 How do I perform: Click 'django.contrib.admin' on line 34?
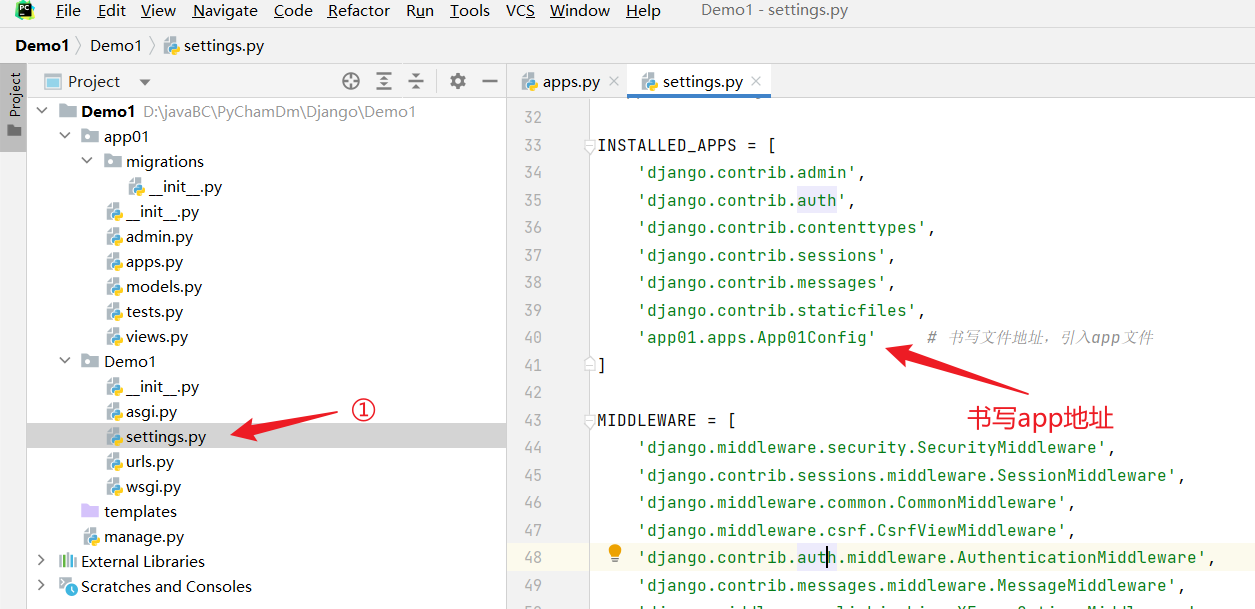point(747,172)
